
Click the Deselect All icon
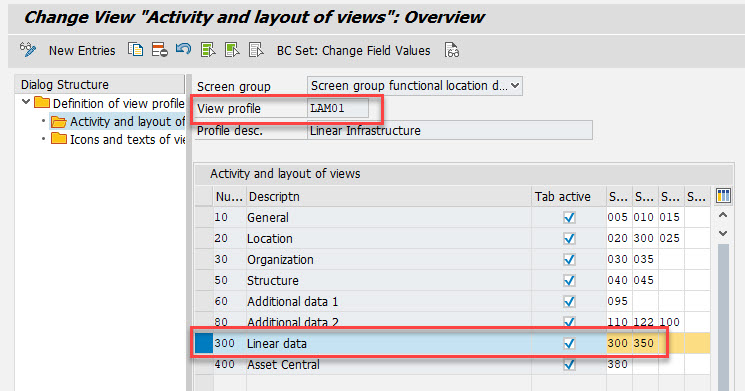click(x=256, y=49)
